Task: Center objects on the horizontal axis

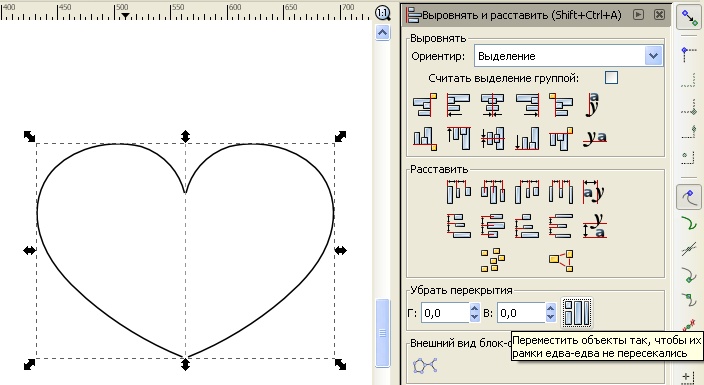Action: coord(493,138)
